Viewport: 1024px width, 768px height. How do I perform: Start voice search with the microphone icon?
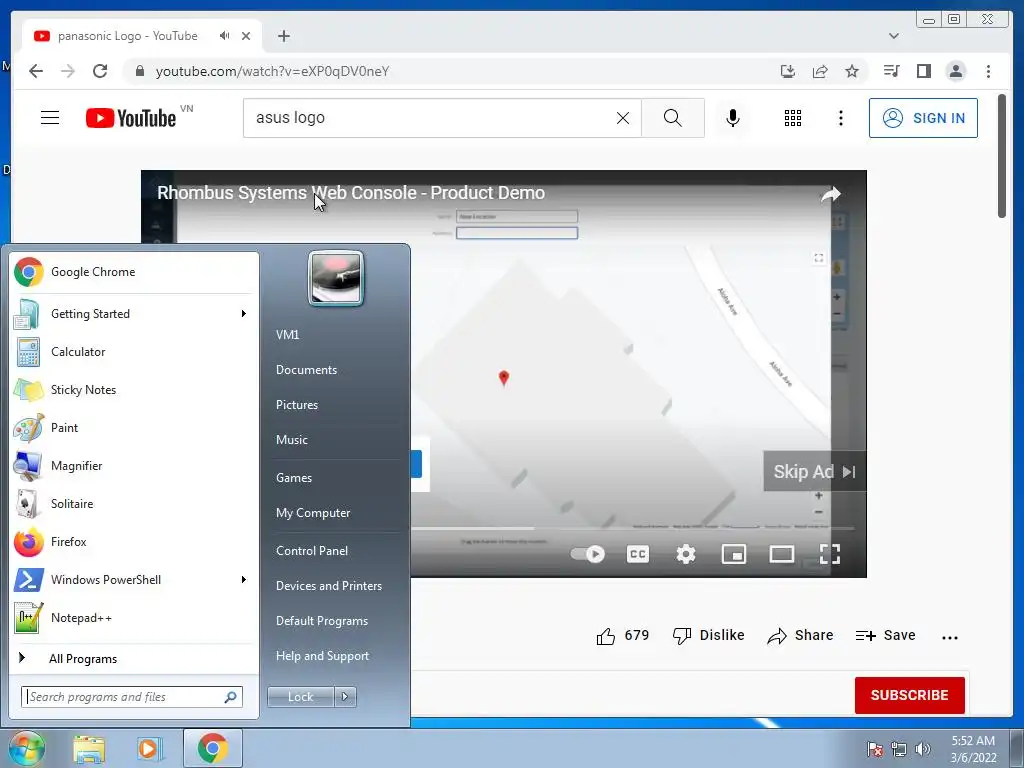tap(733, 118)
